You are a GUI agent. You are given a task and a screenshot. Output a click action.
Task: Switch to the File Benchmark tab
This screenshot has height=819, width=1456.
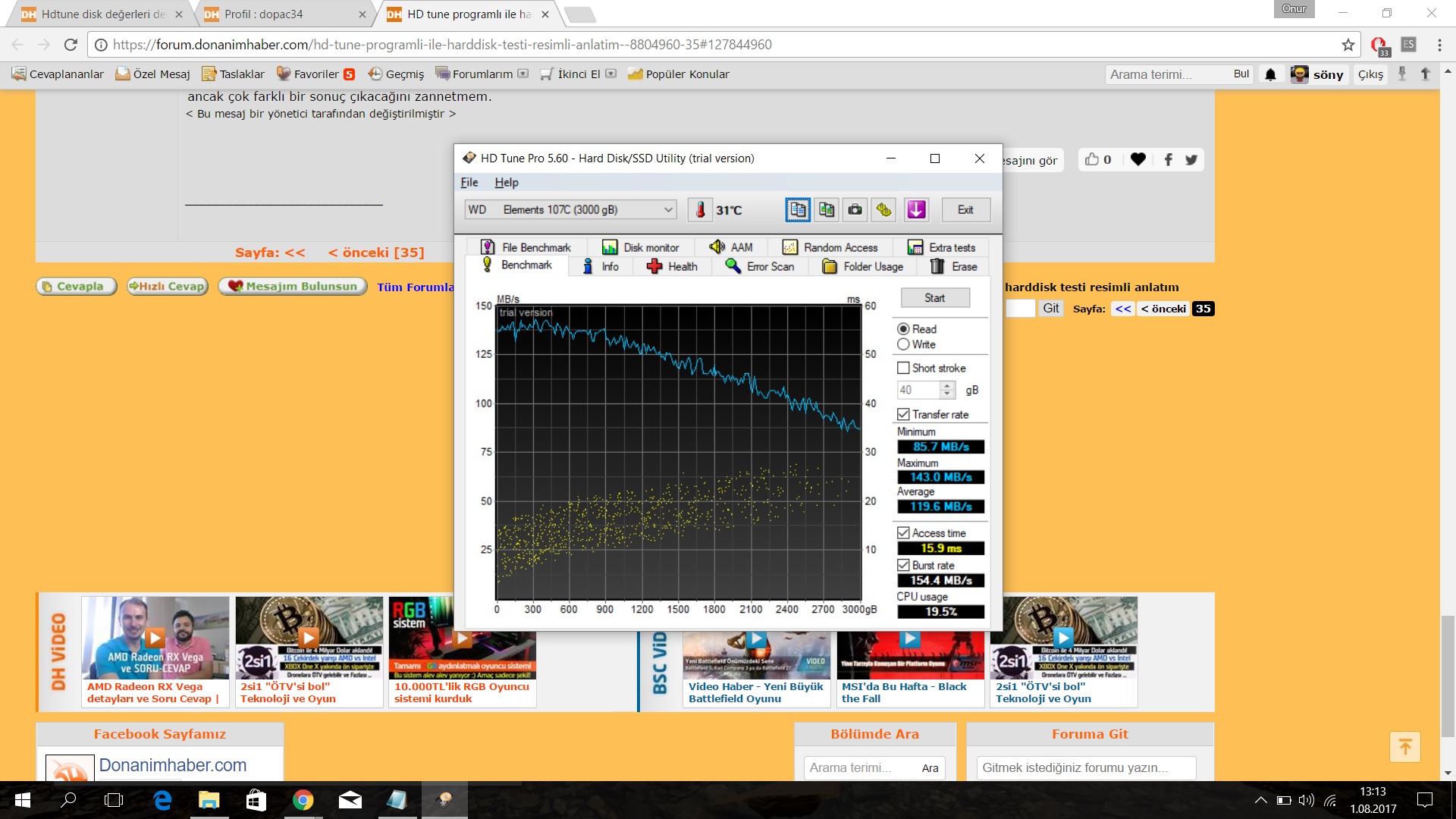point(526,247)
